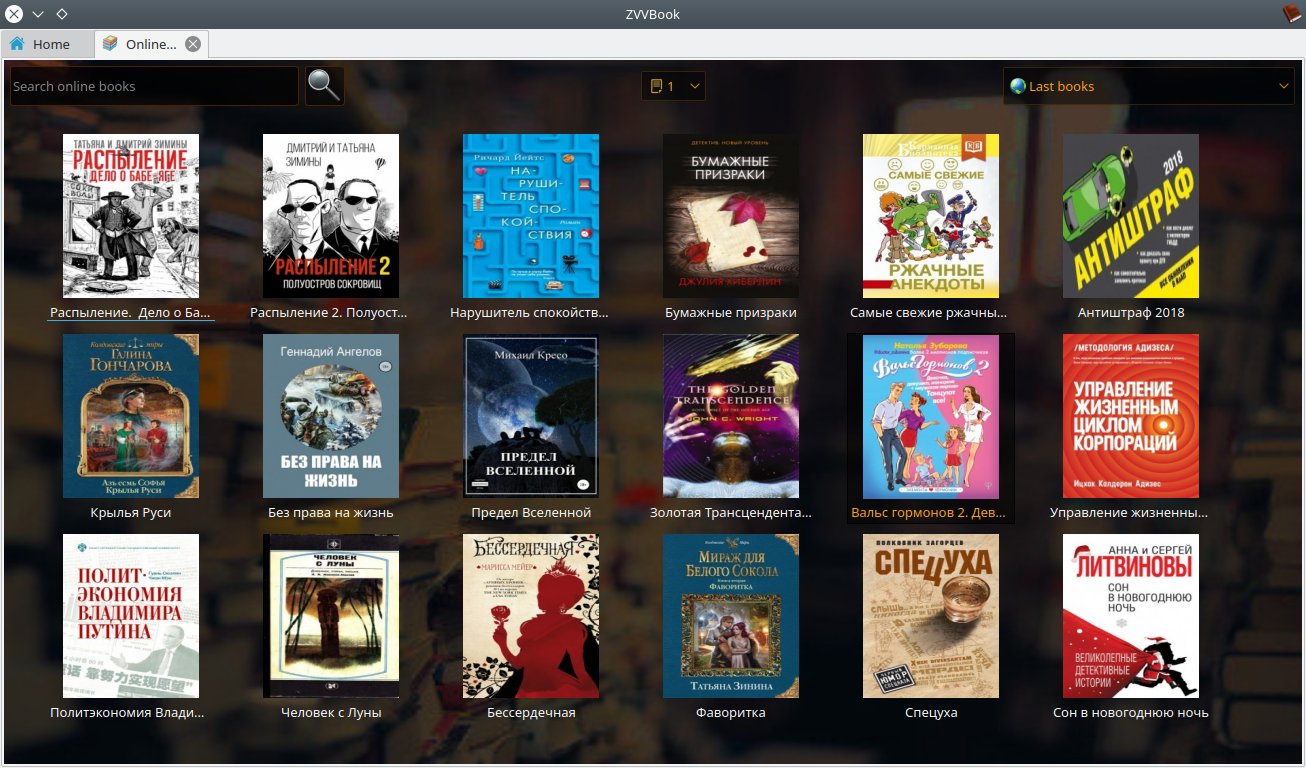Image resolution: width=1306 pixels, height=768 pixels.
Task: Click the ZVVBook app icon in title bar
Action: [x=1292, y=14]
